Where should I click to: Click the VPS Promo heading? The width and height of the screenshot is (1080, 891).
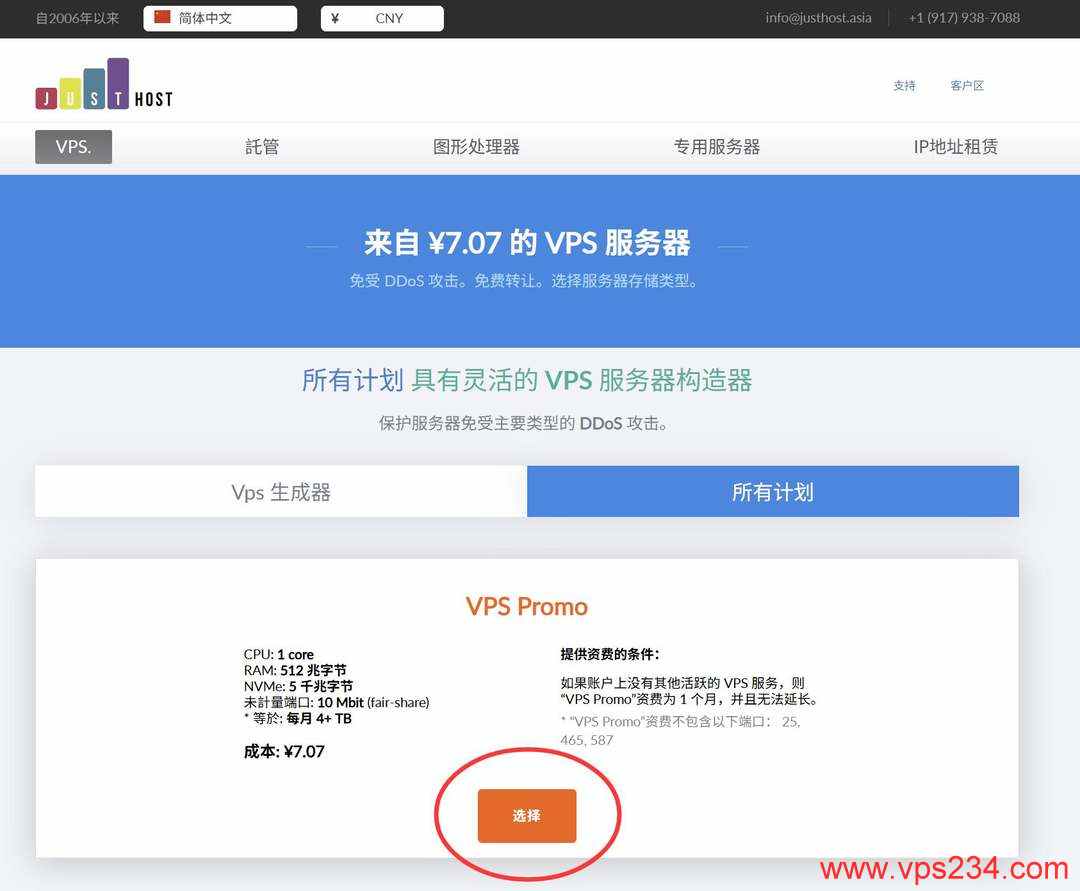(x=527, y=607)
